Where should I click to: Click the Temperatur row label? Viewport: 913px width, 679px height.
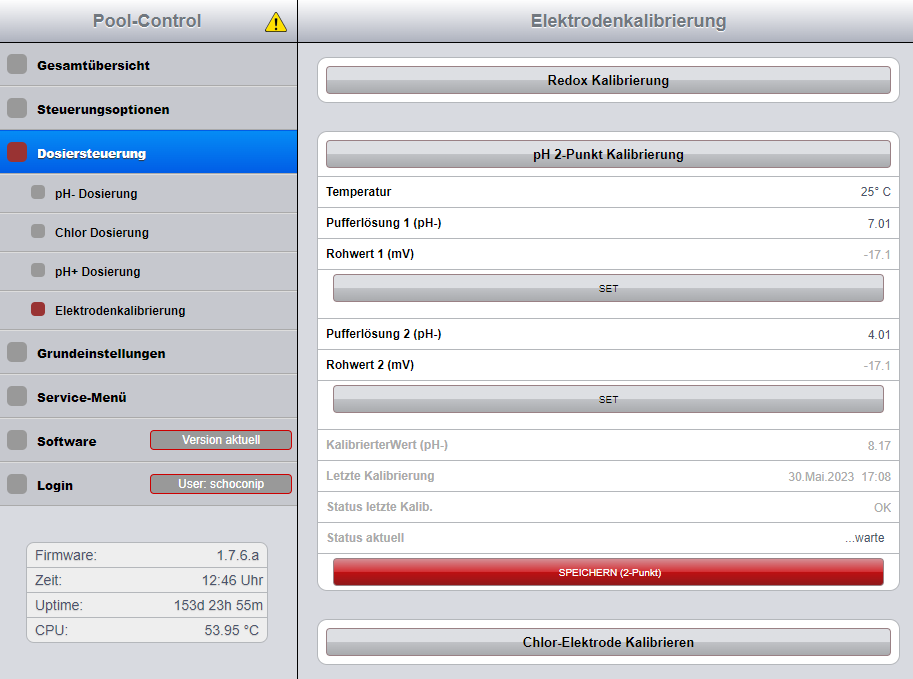click(359, 192)
